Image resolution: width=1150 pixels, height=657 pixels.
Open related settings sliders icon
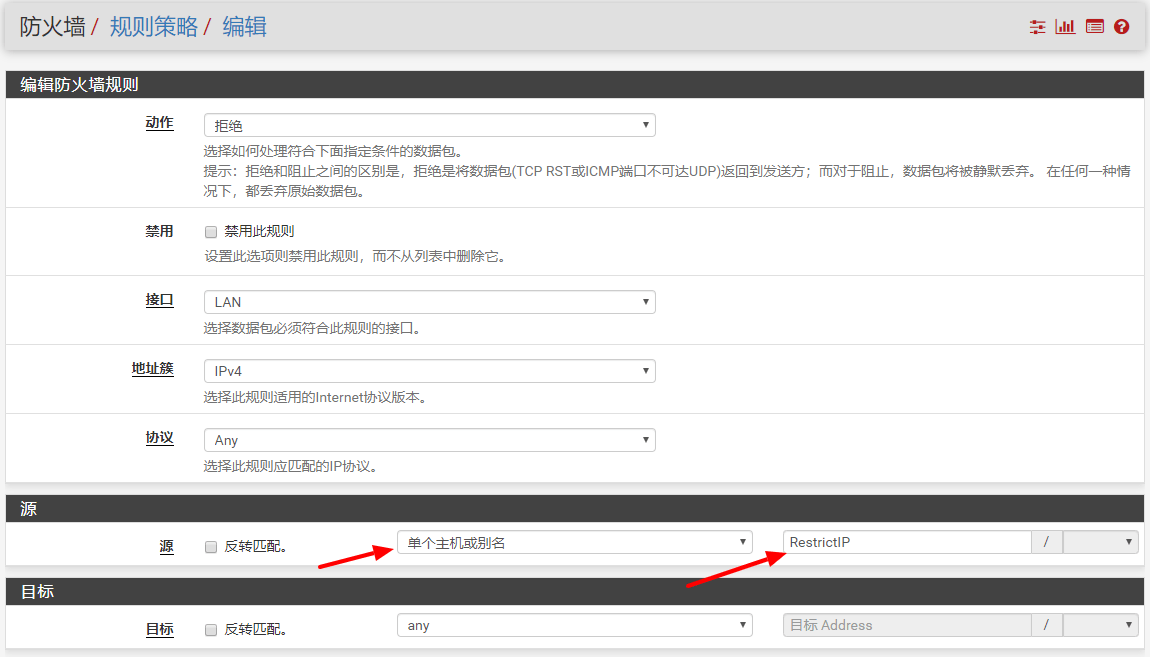(x=1037, y=27)
